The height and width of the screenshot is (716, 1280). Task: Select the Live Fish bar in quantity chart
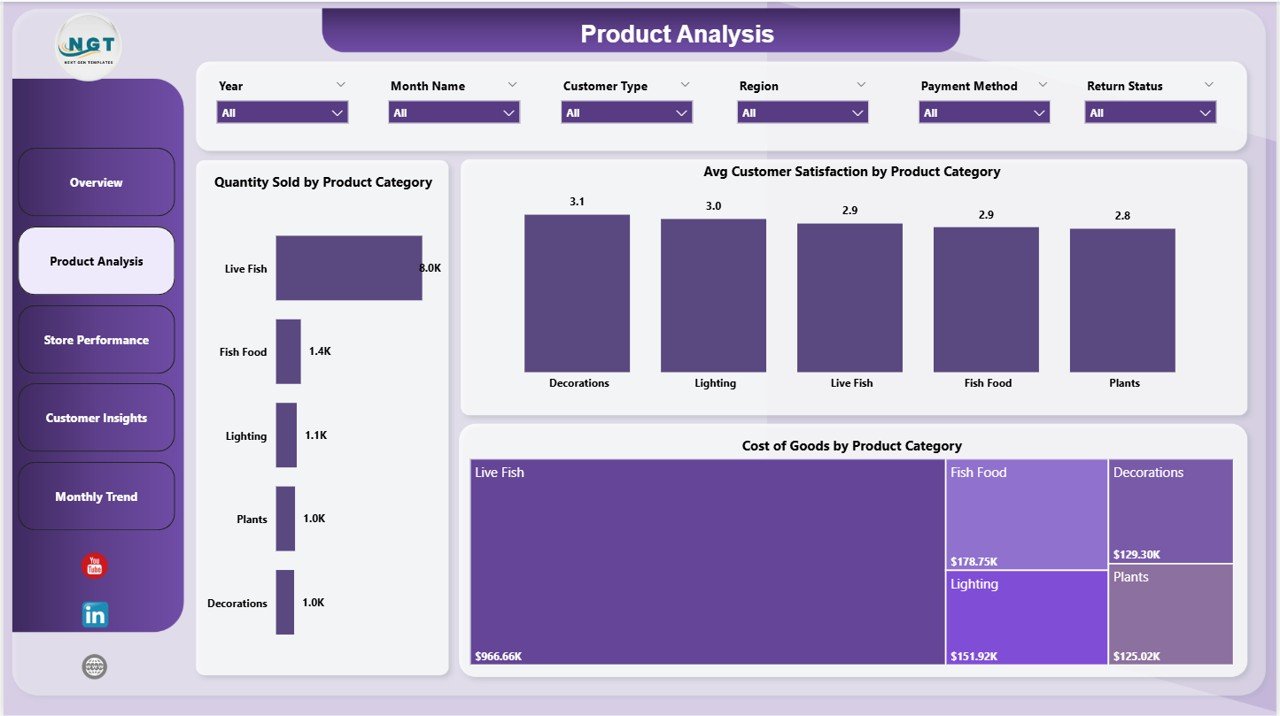[x=350, y=267]
